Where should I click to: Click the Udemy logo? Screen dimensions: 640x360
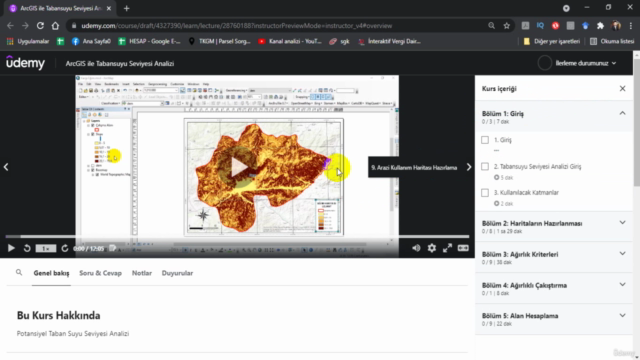tap(25, 63)
